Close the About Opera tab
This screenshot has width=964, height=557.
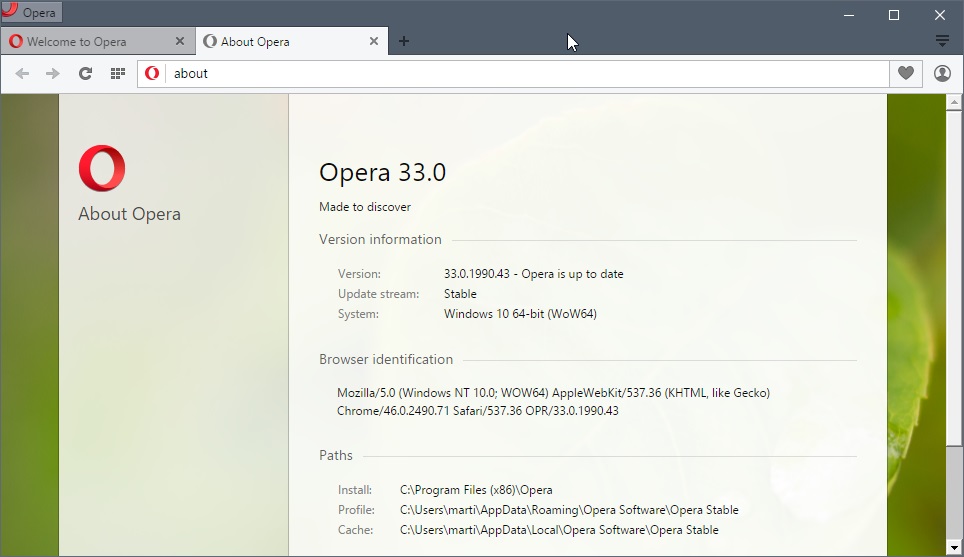pos(374,41)
